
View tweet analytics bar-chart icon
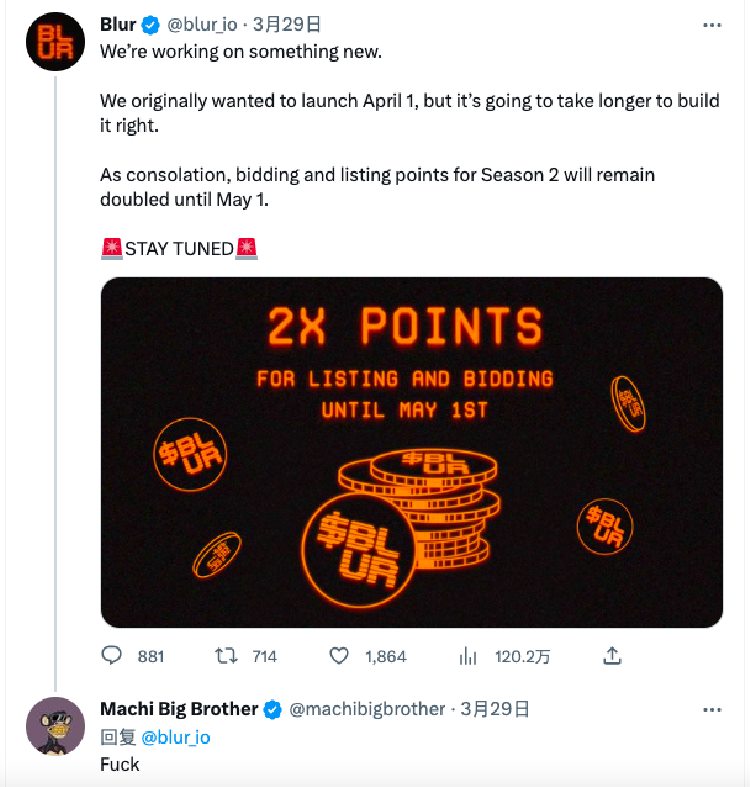pyautogui.click(x=467, y=656)
